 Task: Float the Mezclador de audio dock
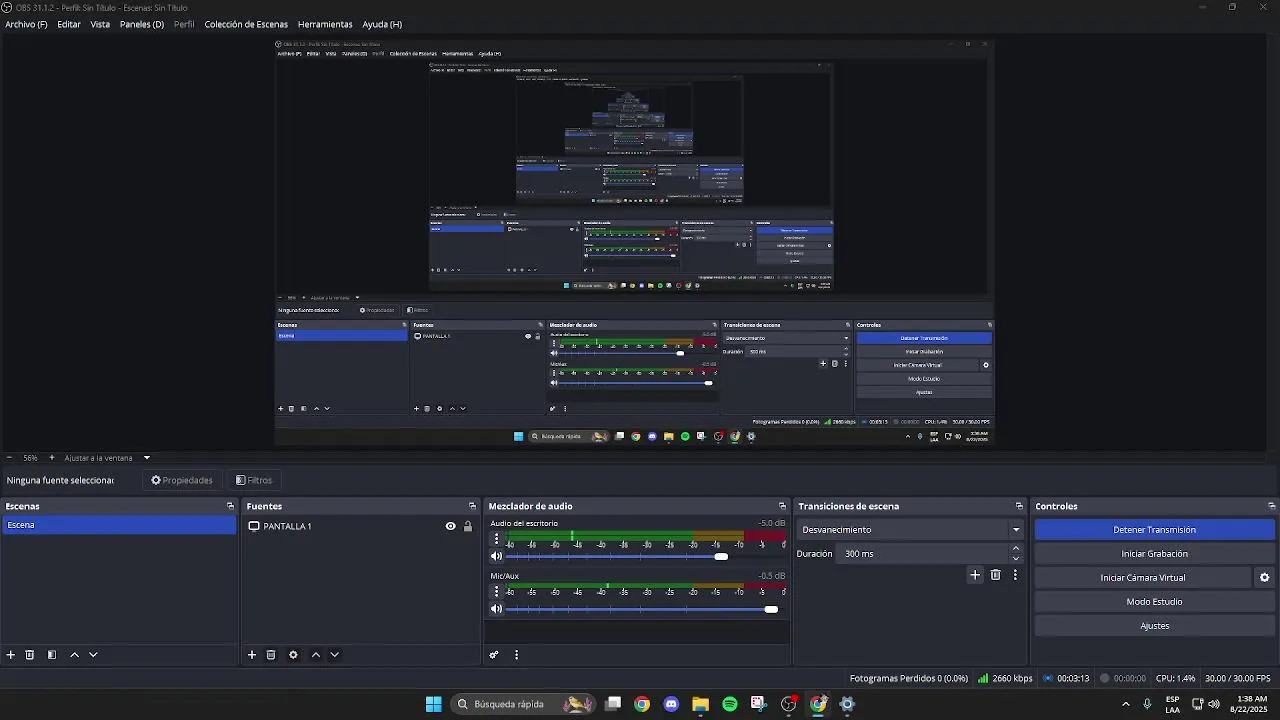[x=783, y=506]
